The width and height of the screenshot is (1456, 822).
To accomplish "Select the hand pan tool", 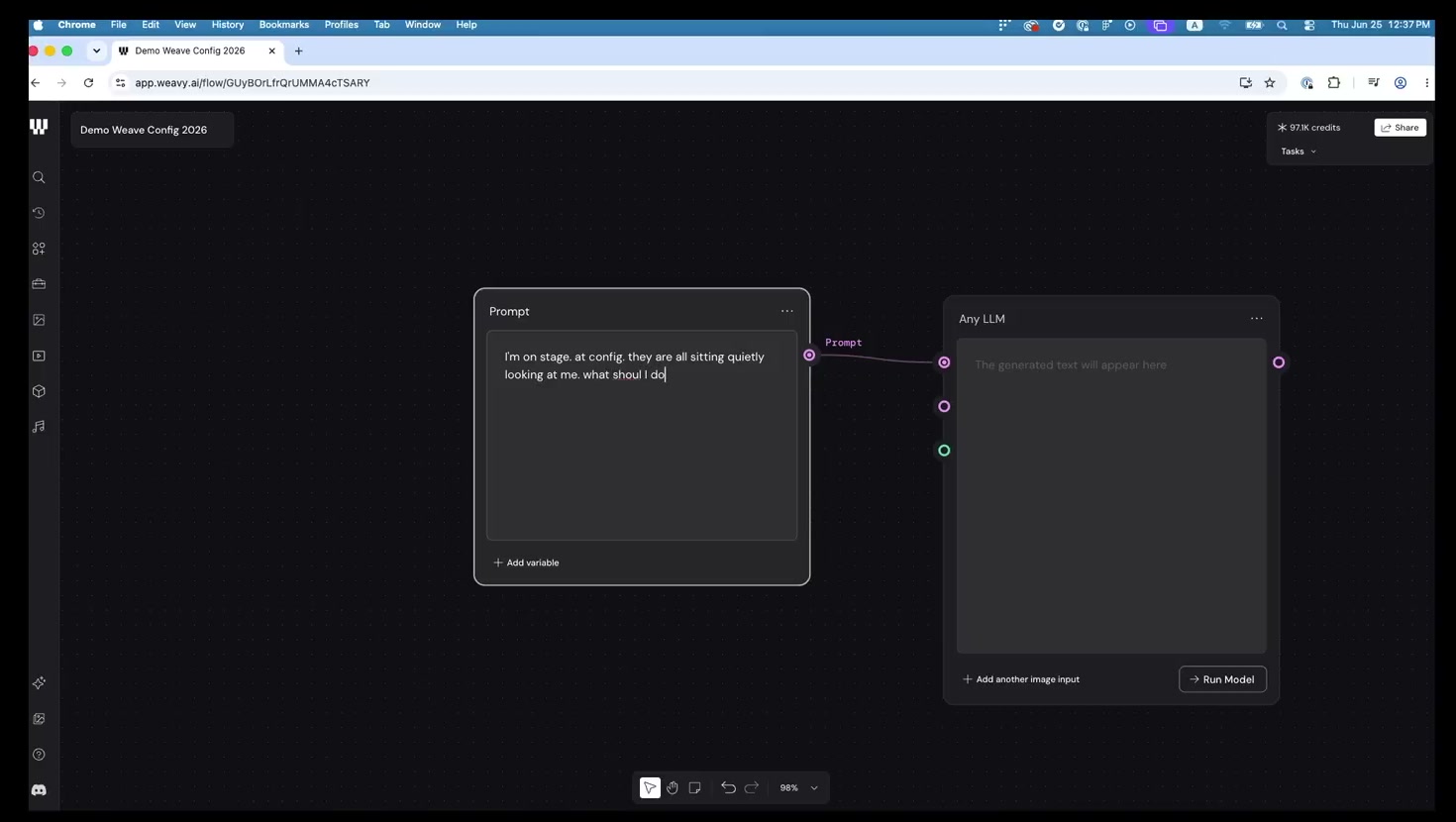I will point(673,787).
